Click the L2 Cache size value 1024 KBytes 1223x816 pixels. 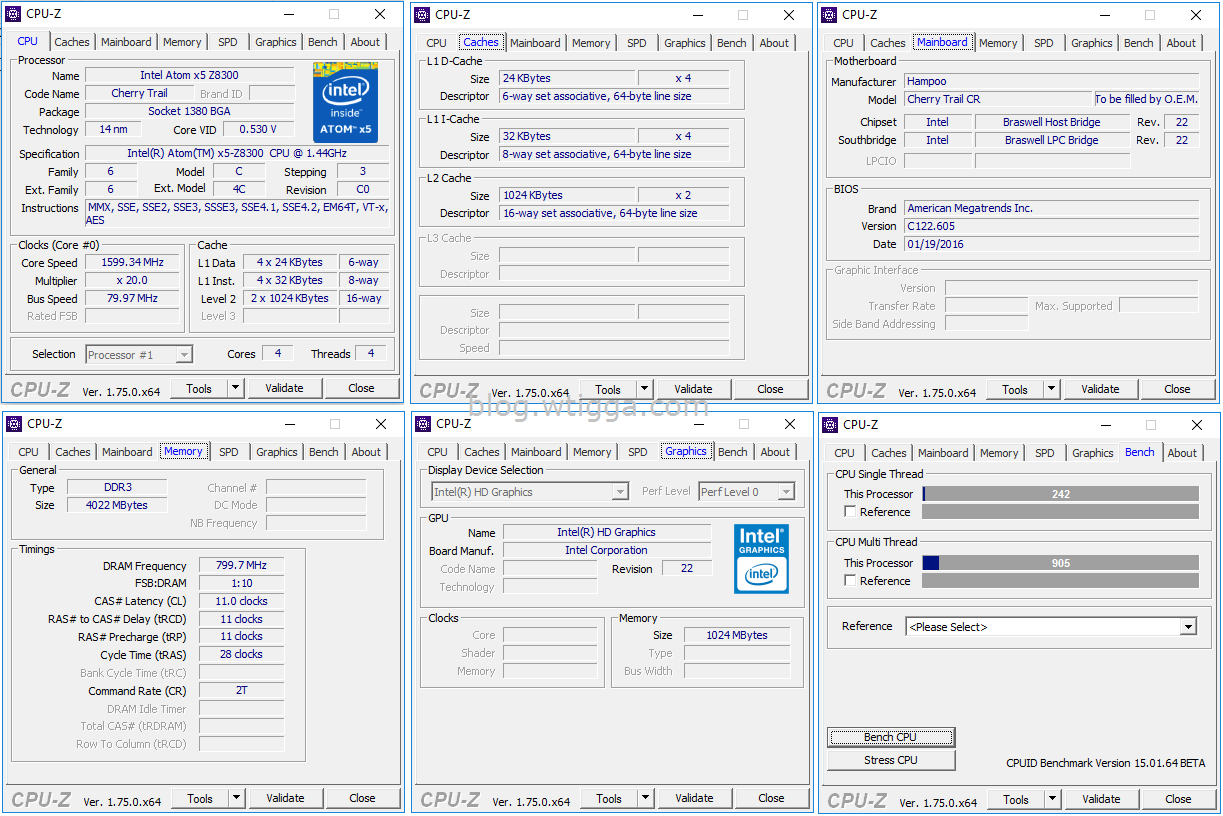coord(567,195)
